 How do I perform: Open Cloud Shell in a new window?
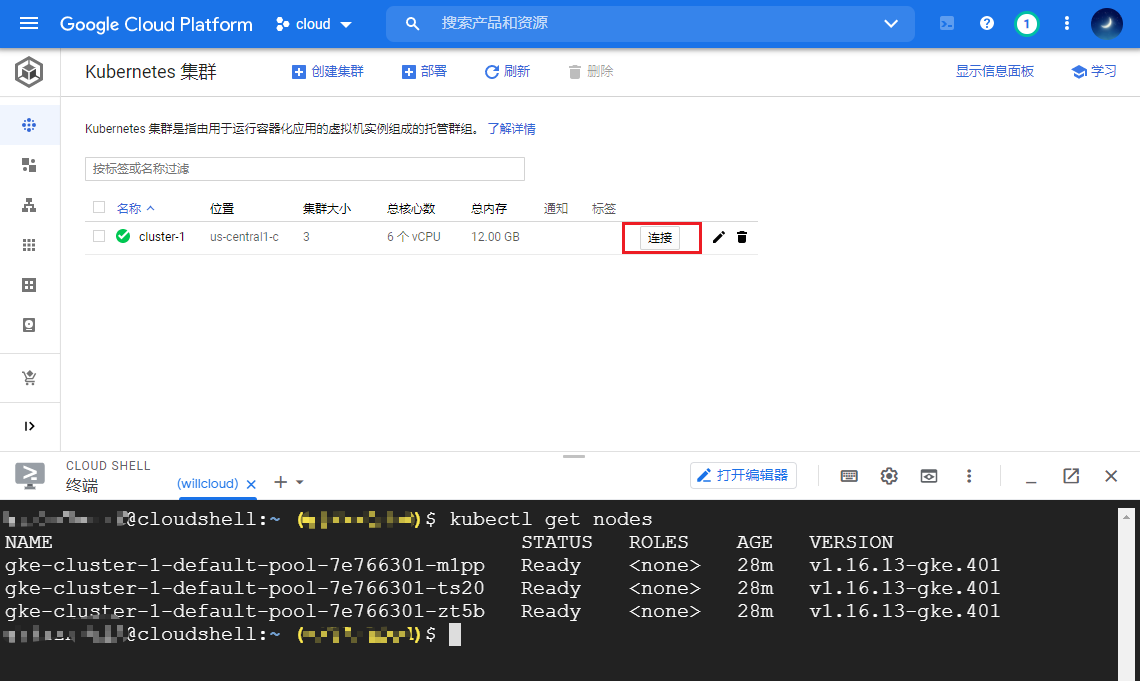[x=1071, y=476]
